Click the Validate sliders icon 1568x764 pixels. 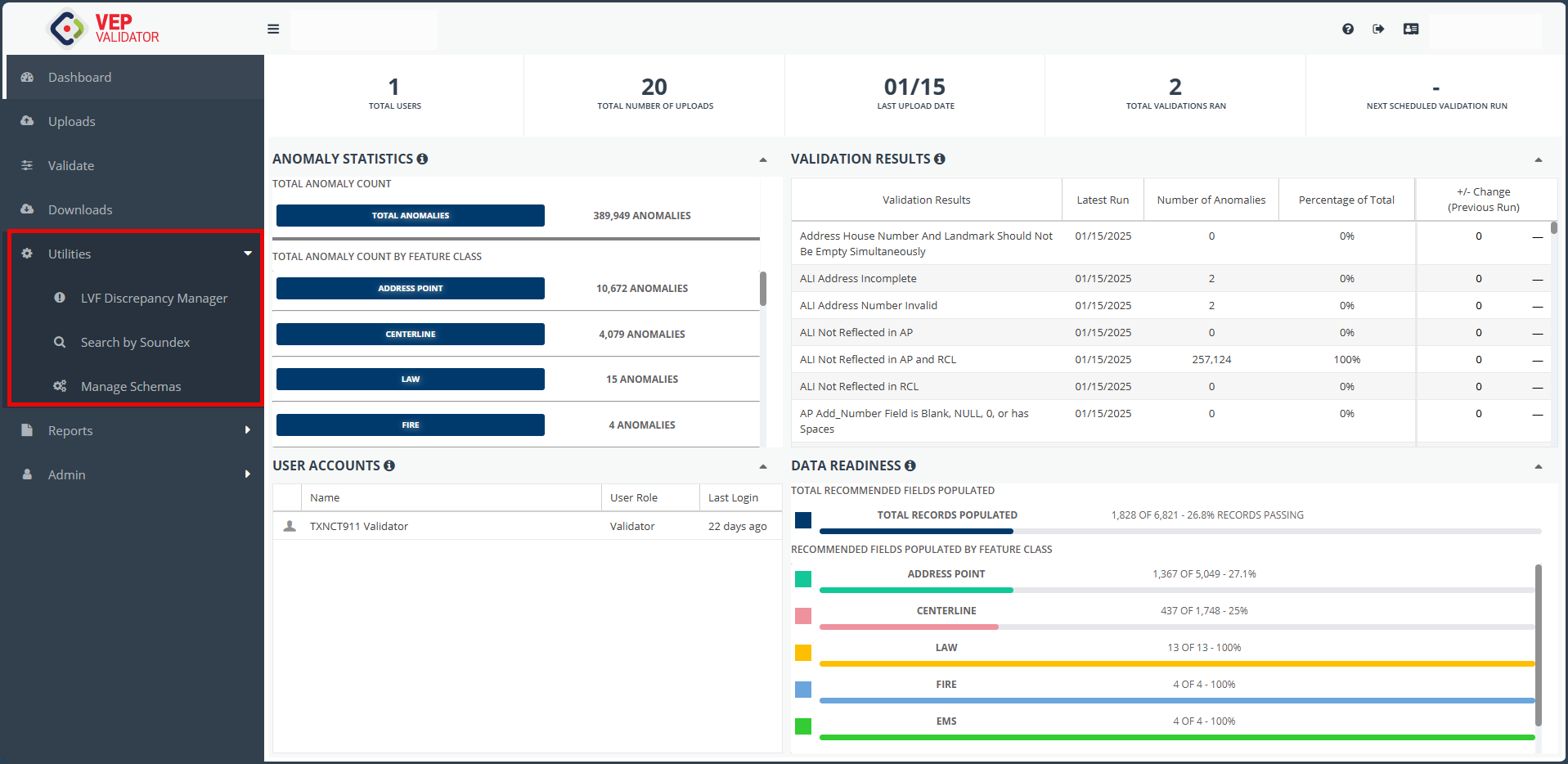(27, 165)
